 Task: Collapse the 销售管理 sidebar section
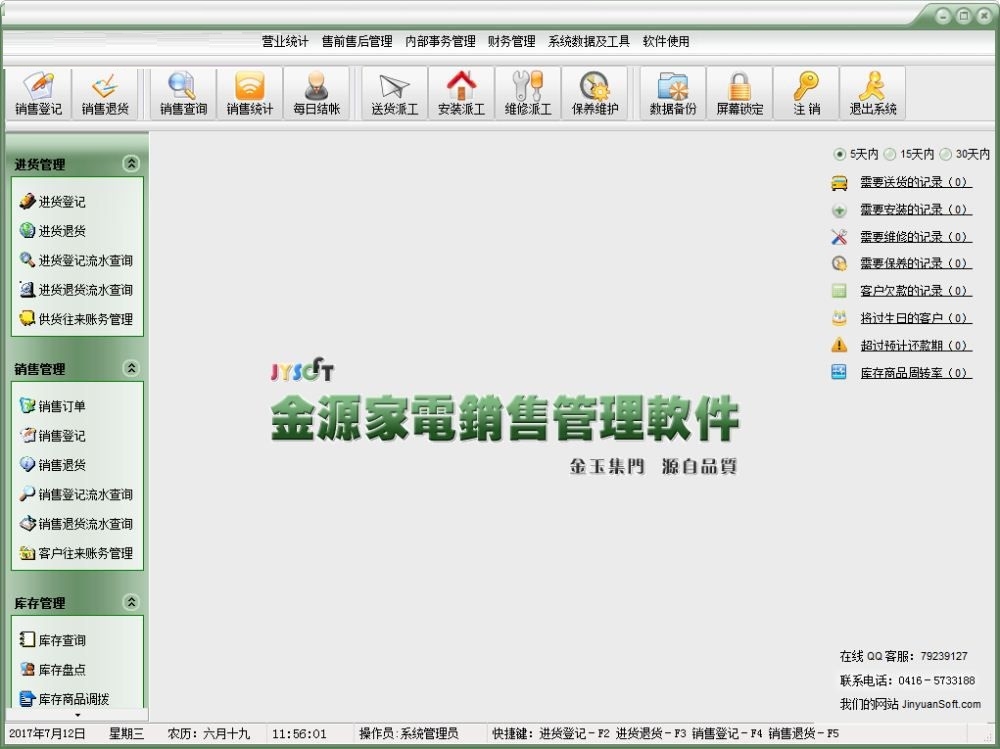tap(131, 369)
